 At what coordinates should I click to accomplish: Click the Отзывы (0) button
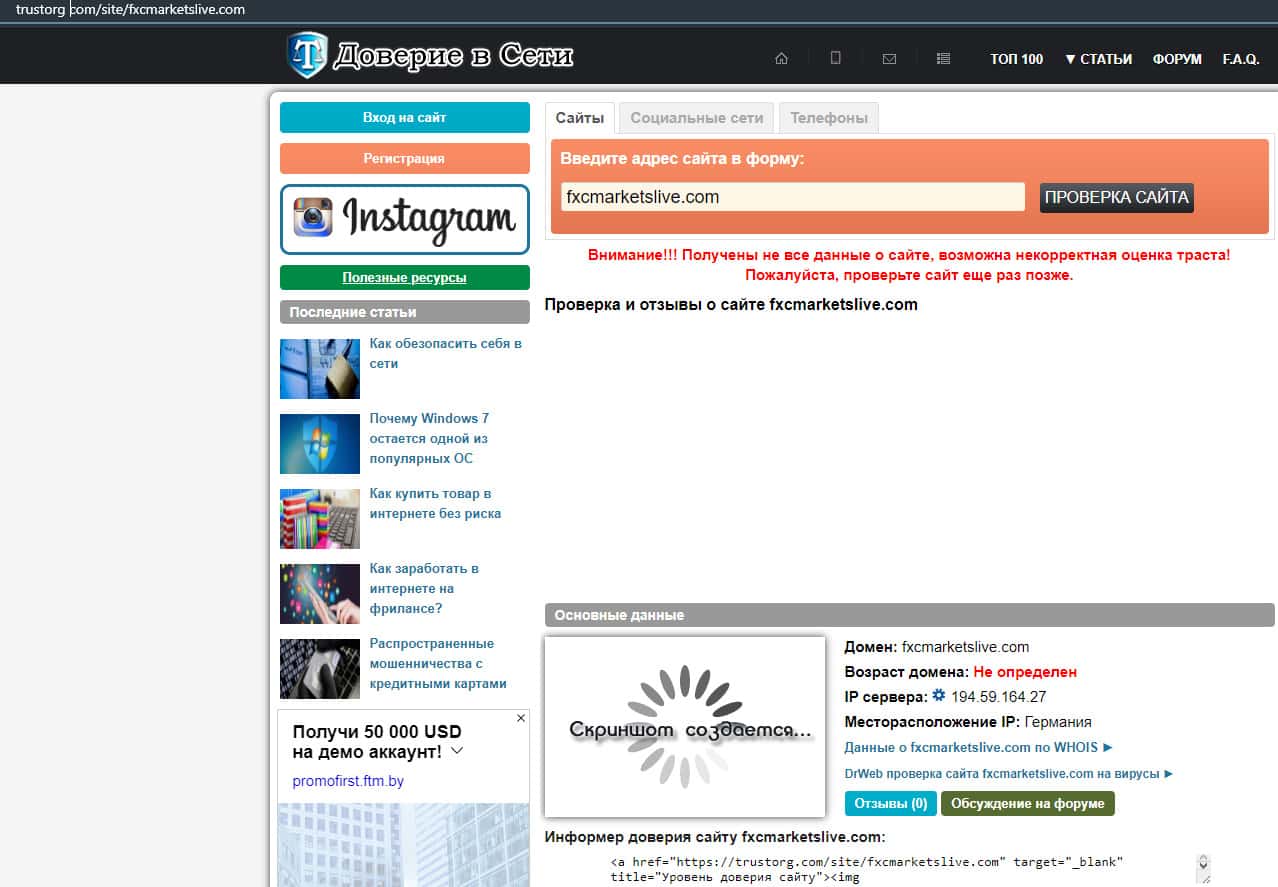click(x=890, y=803)
